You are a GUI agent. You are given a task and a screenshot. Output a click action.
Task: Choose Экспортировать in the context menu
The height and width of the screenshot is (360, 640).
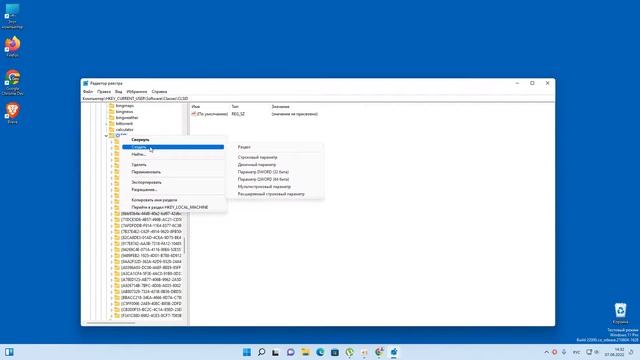click(173, 182)
